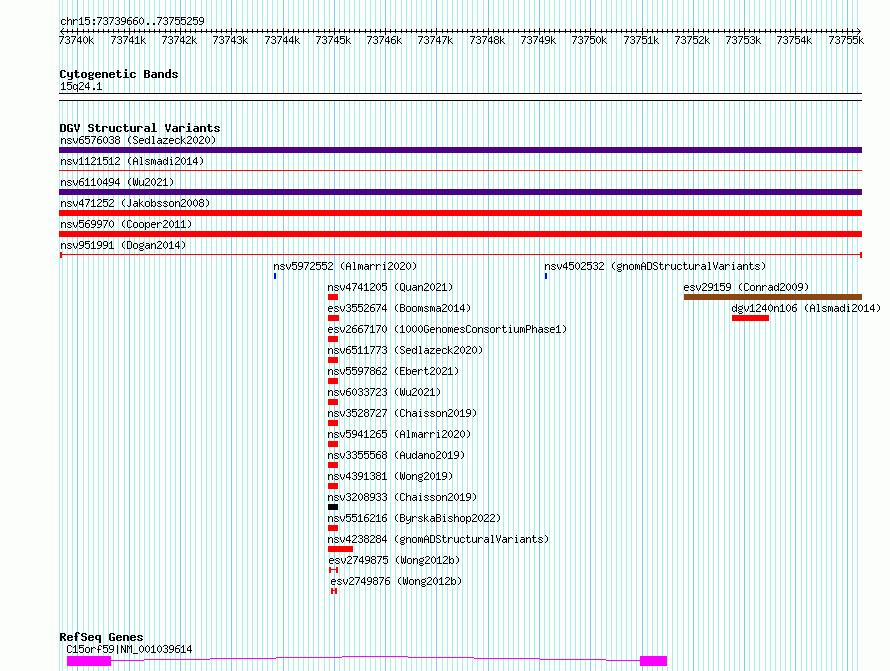Click the red block under nsv6033723

click(x=333, y=402)
